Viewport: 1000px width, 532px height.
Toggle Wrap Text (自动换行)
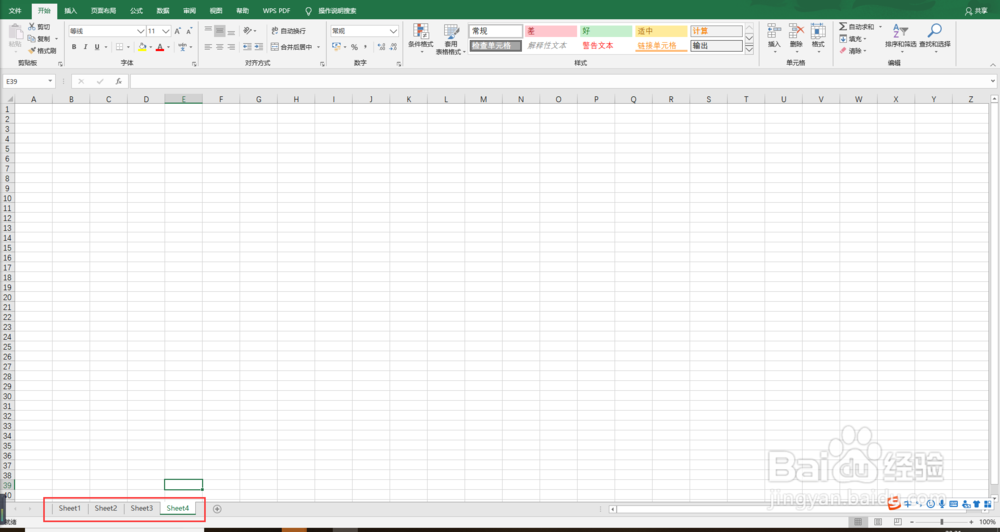pyautogui.click(x=288, y=31)
